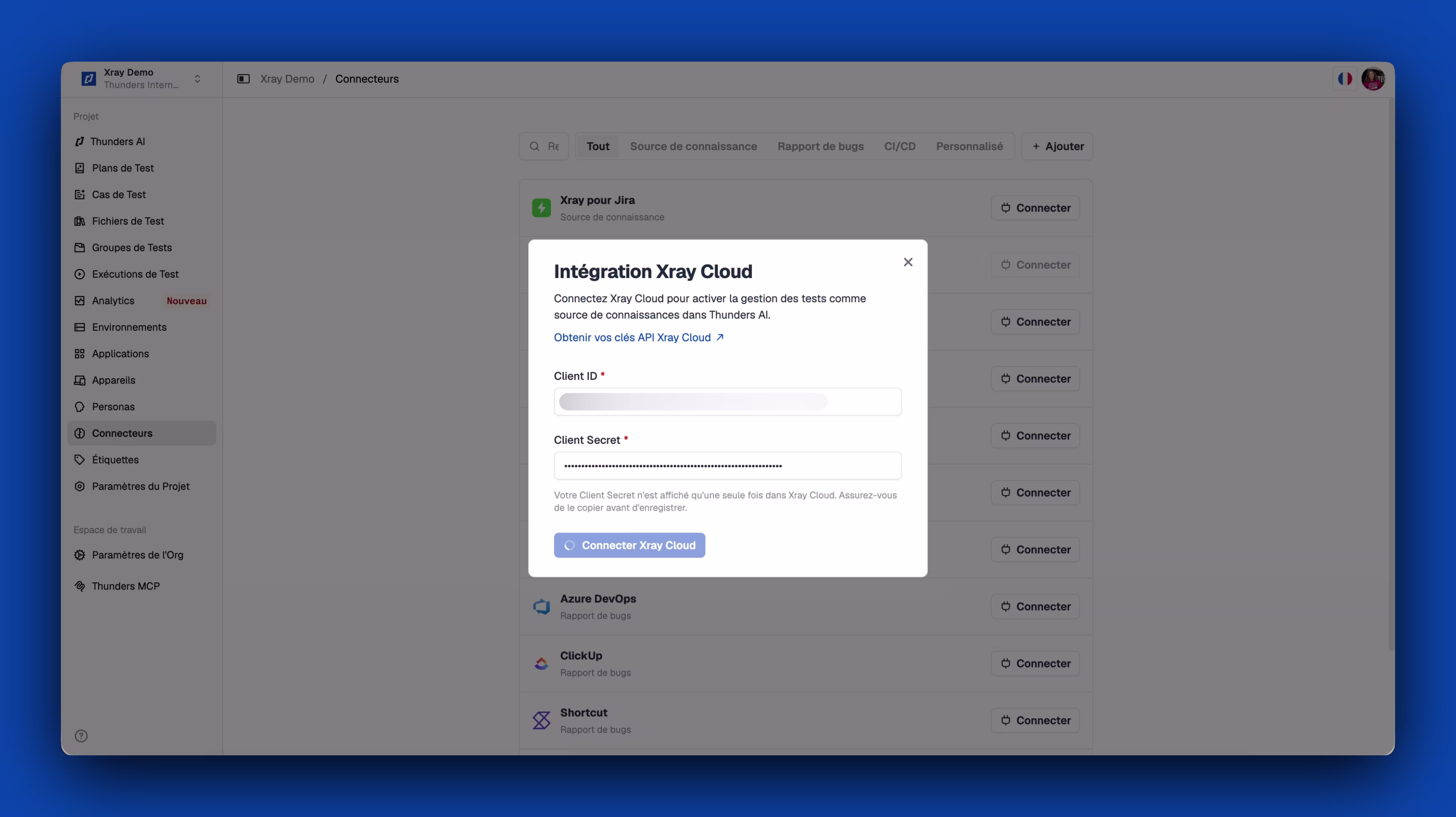Image resolution: width=1456 pixels, height=817 pixels.
Task: Open the user avatar menu
Action: tap(1373, 79)
